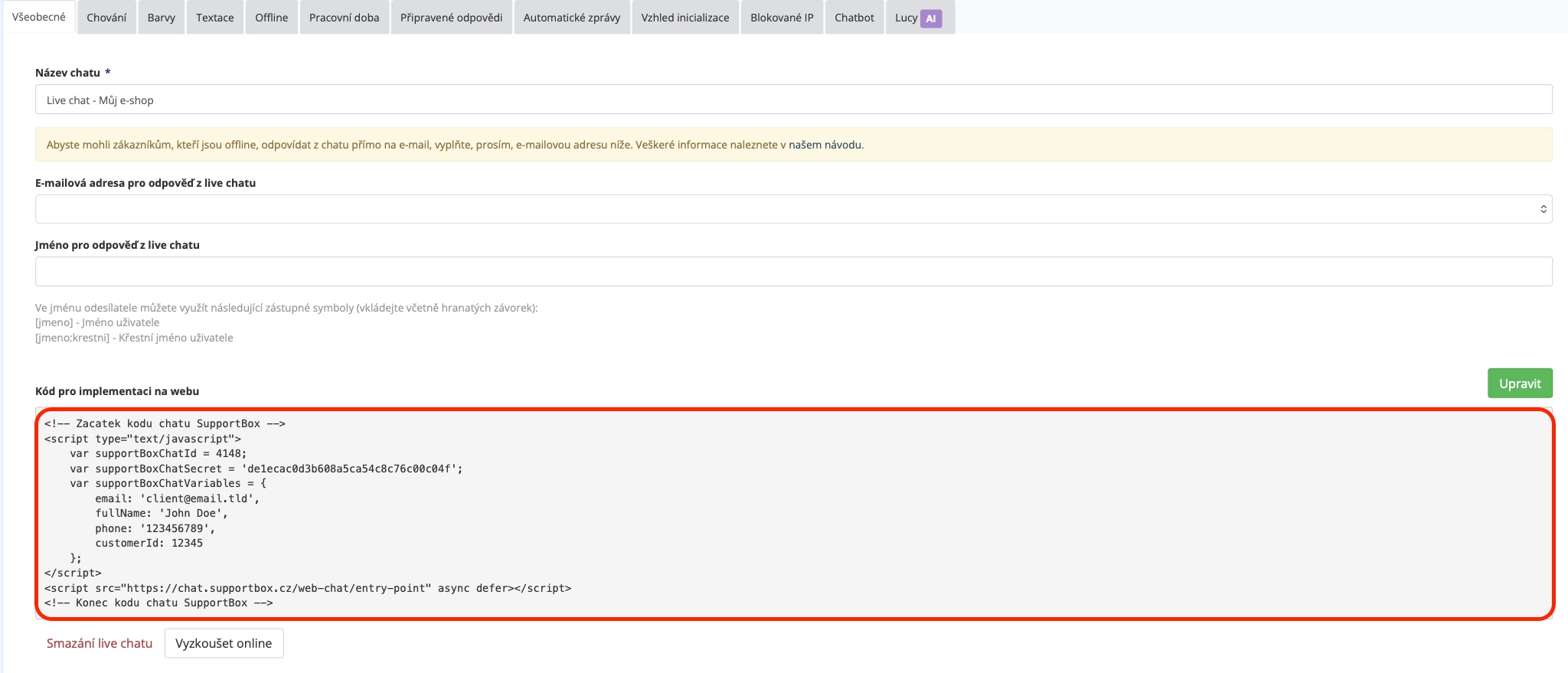
Task: Click the fullName 'John Doe' code line
Action: click(x=162, y=513)
